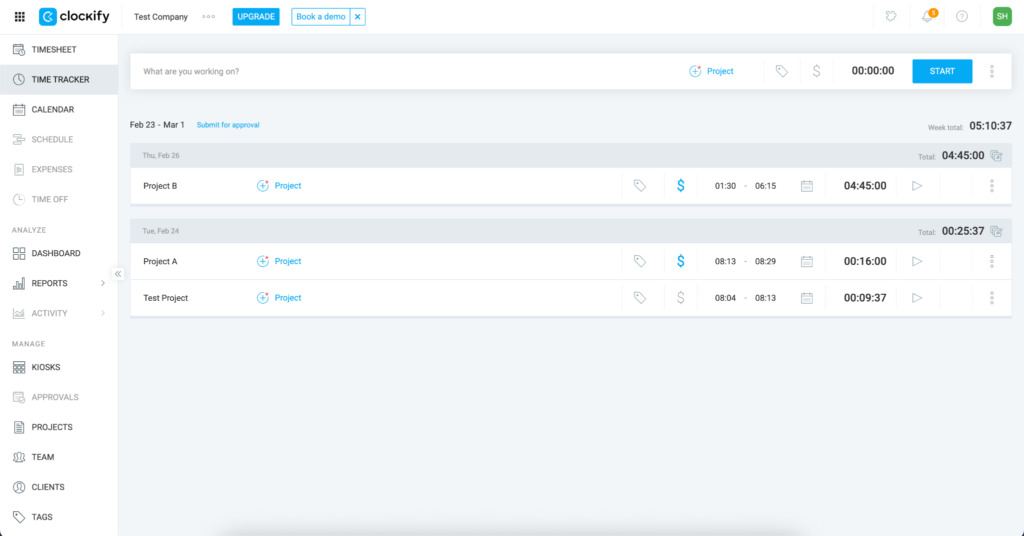Image resolution: width=1024 pixels, height=536 pixels.
Task: Add tags to the Project B entry
Action: (640, 186)
